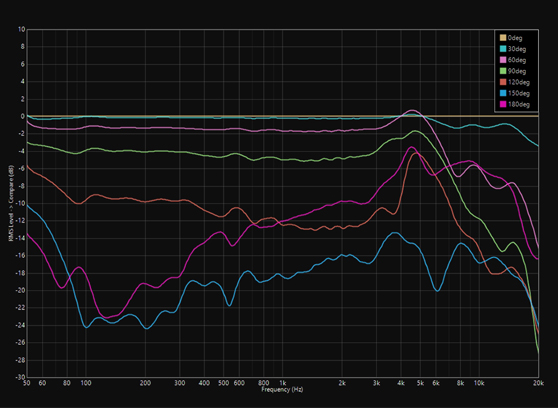Click the -10 dB level axis label

[21, 203]
